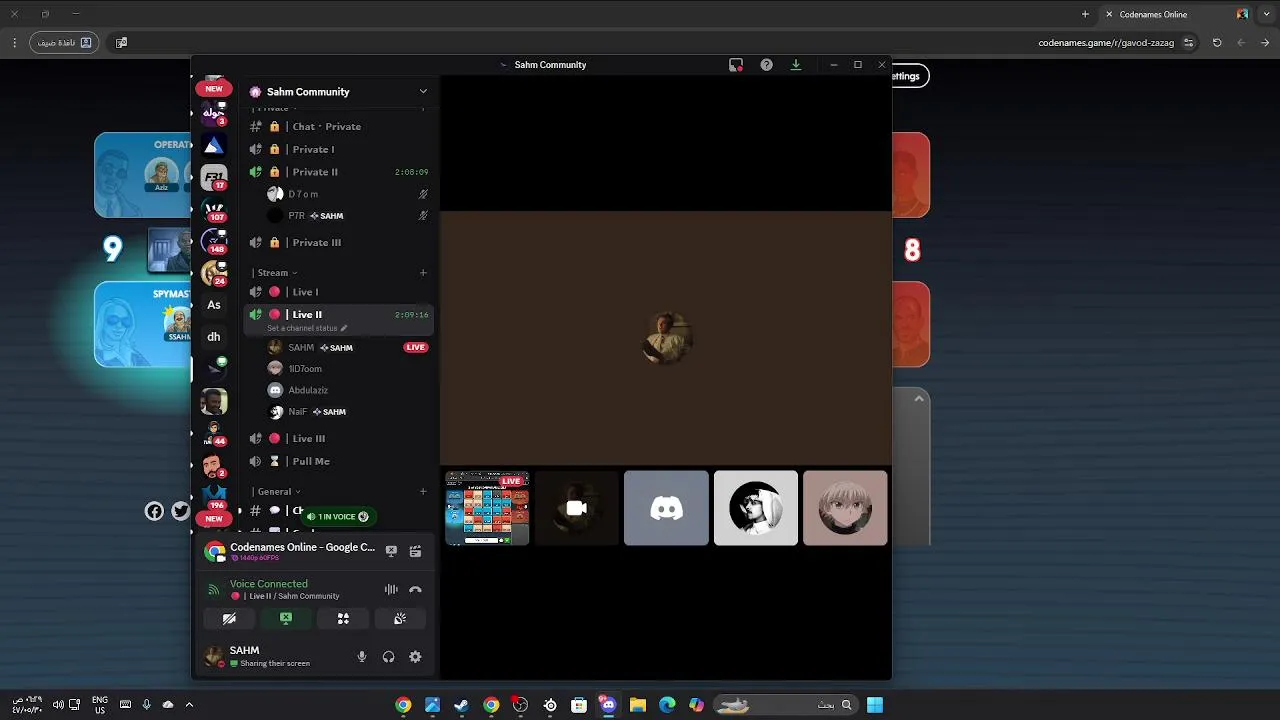Join the Live I voice channel
The image size is (1280, 720).
tap(340, 292)
